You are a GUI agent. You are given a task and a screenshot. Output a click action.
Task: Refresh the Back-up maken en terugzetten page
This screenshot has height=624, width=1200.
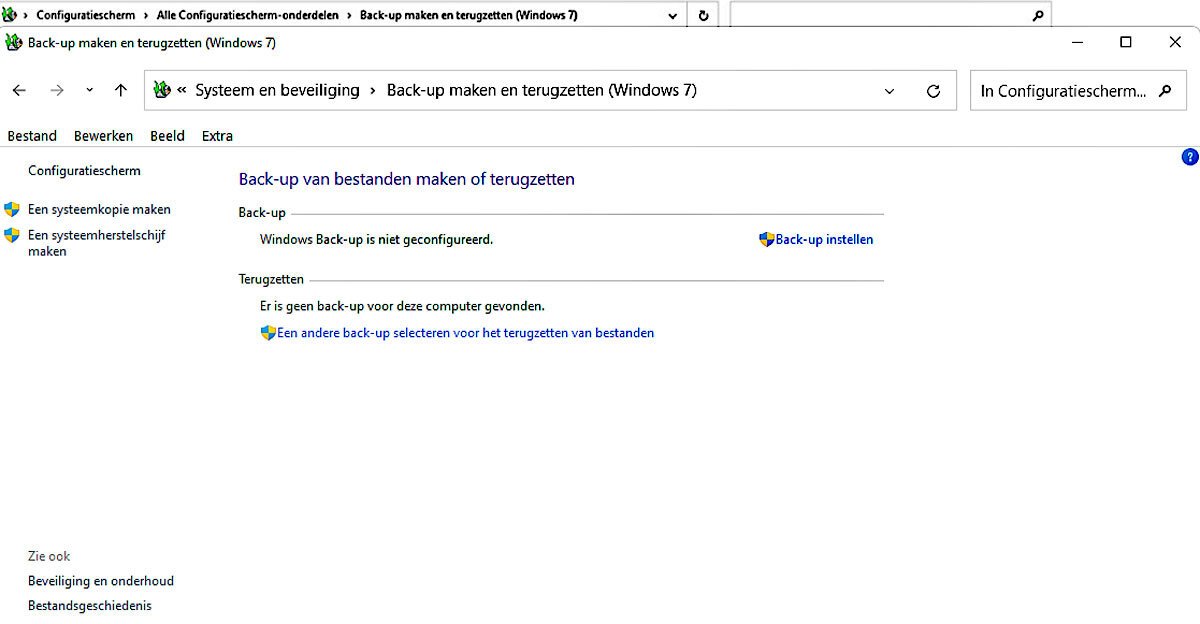(x=933, y=91)
